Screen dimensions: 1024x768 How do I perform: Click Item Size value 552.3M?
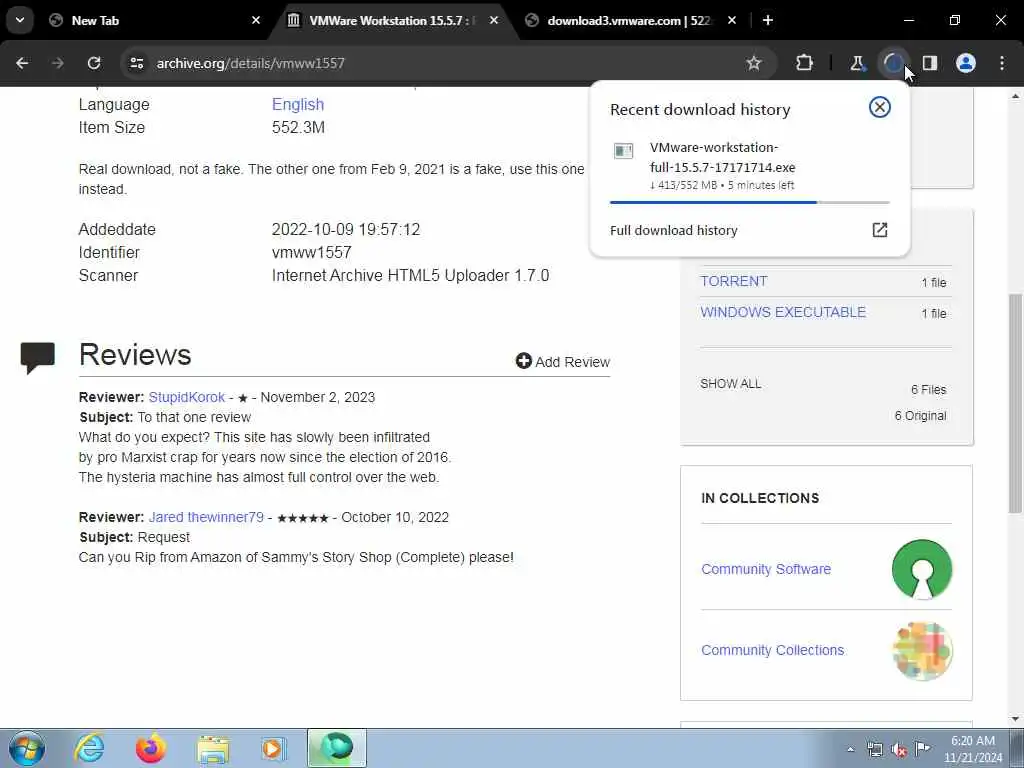click(x=298, y=127)
